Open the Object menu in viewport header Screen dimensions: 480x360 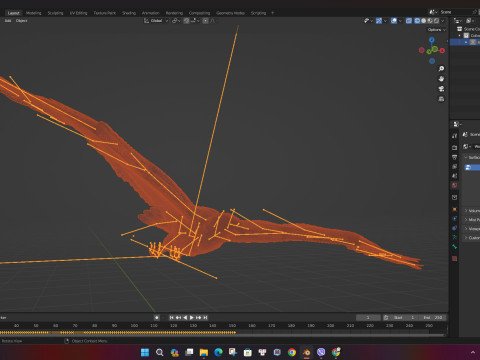(22, 21)
